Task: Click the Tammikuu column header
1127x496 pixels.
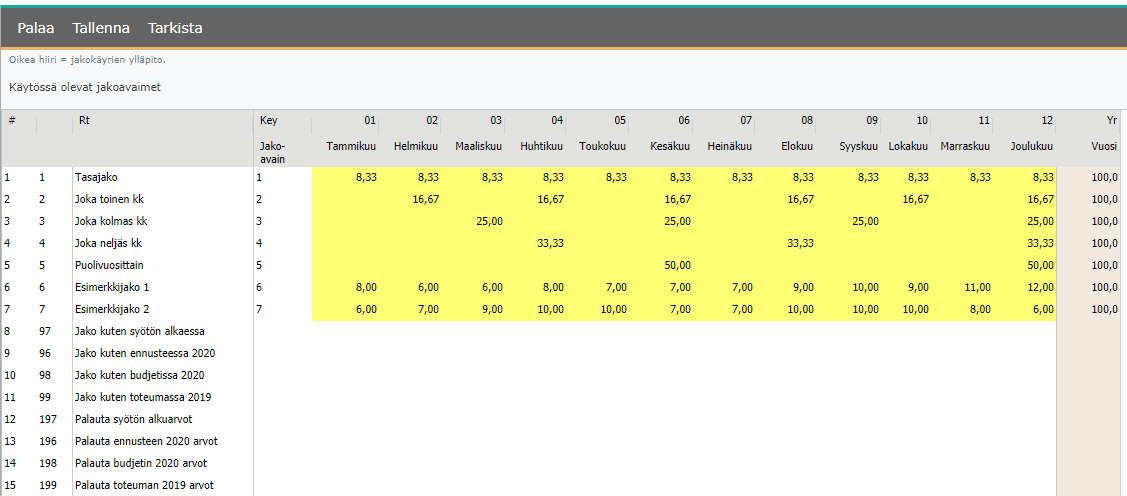Action: (351, 146)
